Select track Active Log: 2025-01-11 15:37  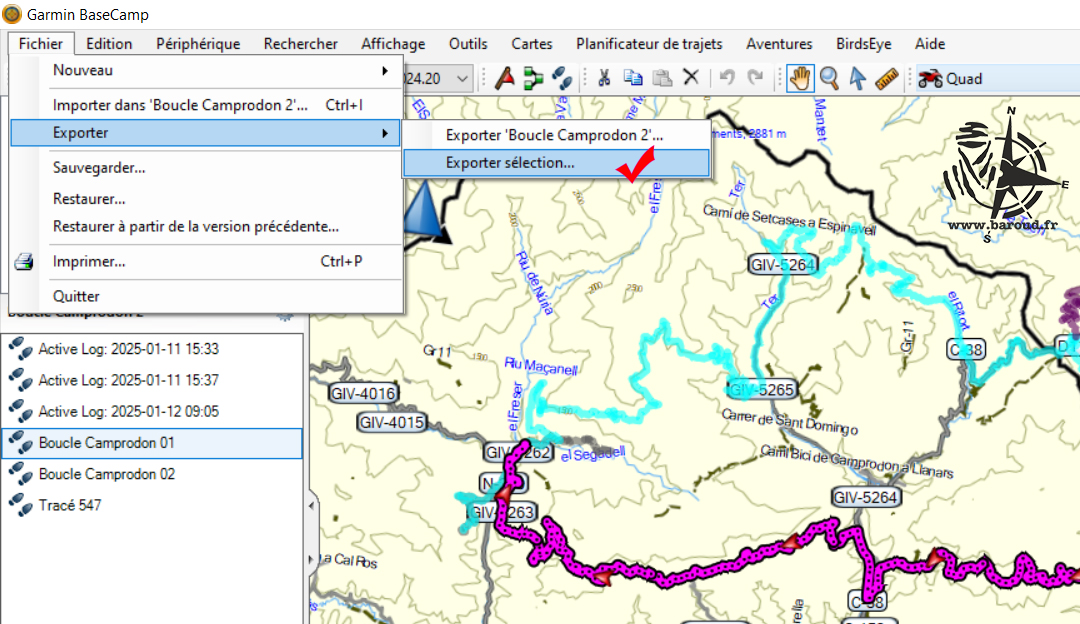click(152, 380)
